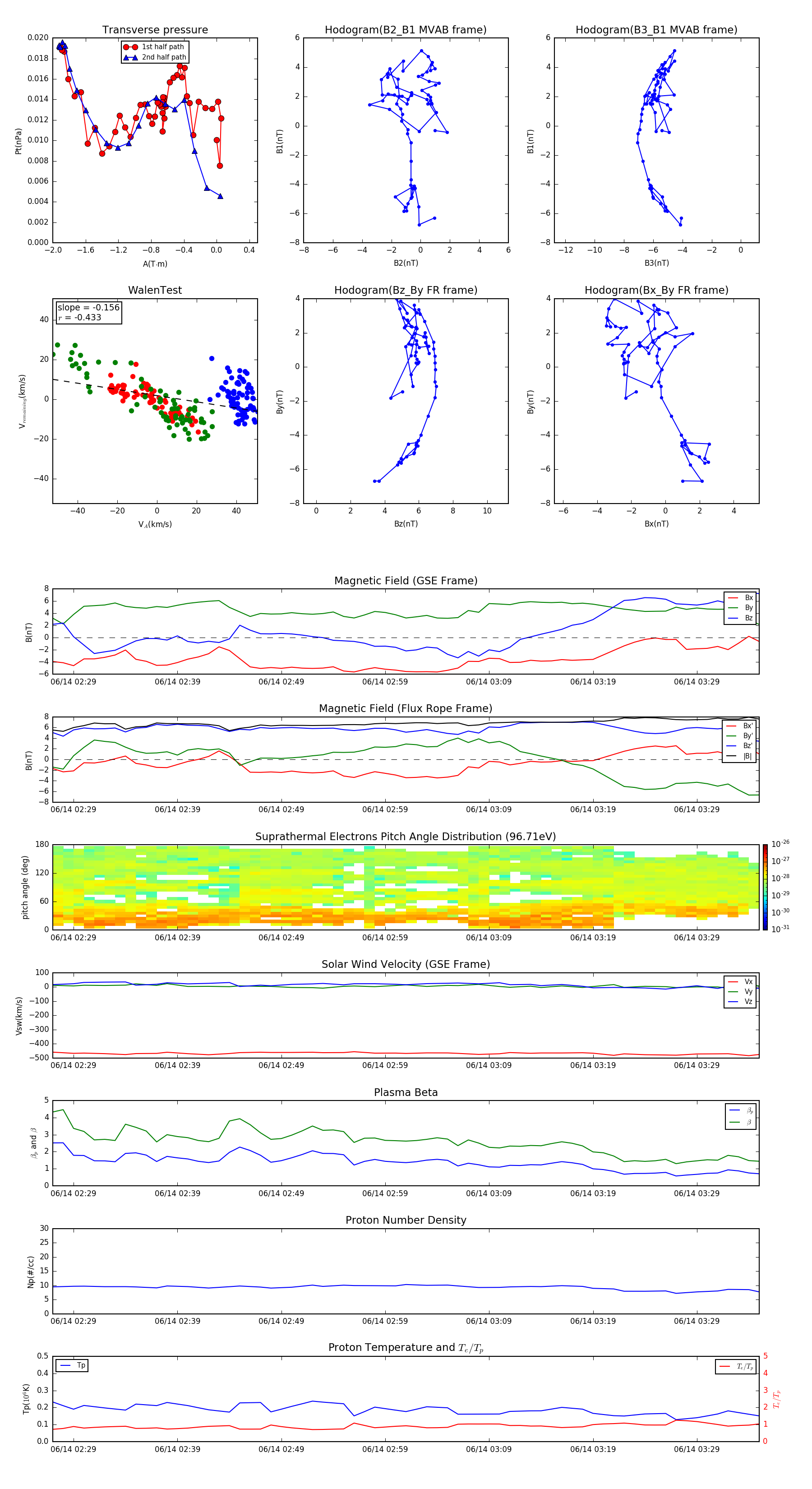This screenshot has height=1489, width=812.
Task: Click the red 5 tick on Te/Tp axis
Action: [x=765, y=1356]
